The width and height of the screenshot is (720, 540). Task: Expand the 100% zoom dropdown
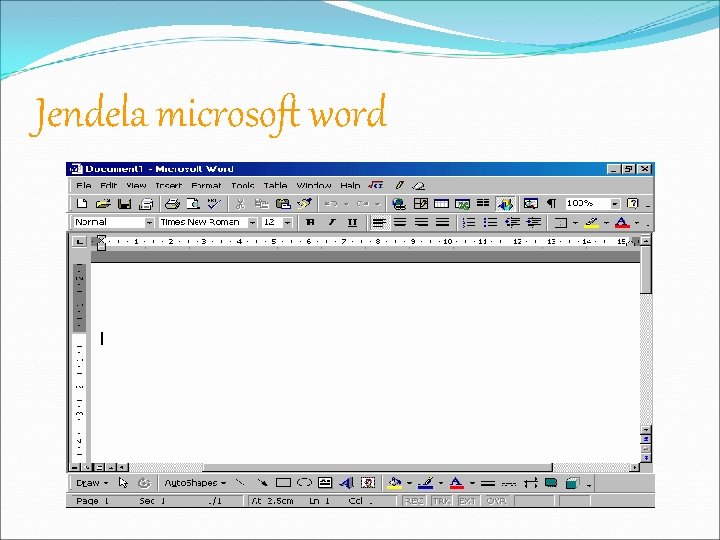pyautogui.click(x=615, y=203)
